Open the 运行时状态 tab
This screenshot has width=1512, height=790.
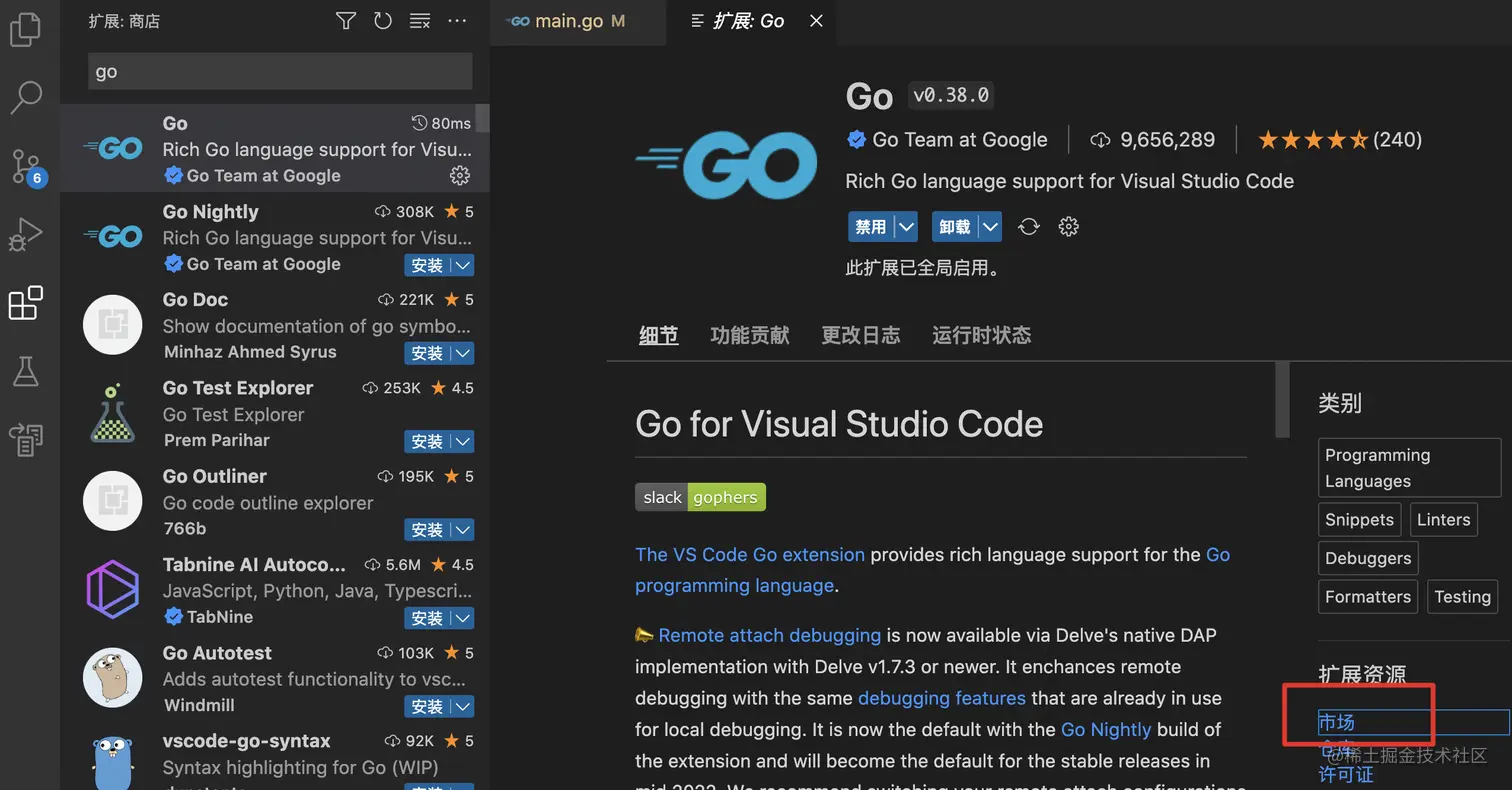click(x=982, y=335)
